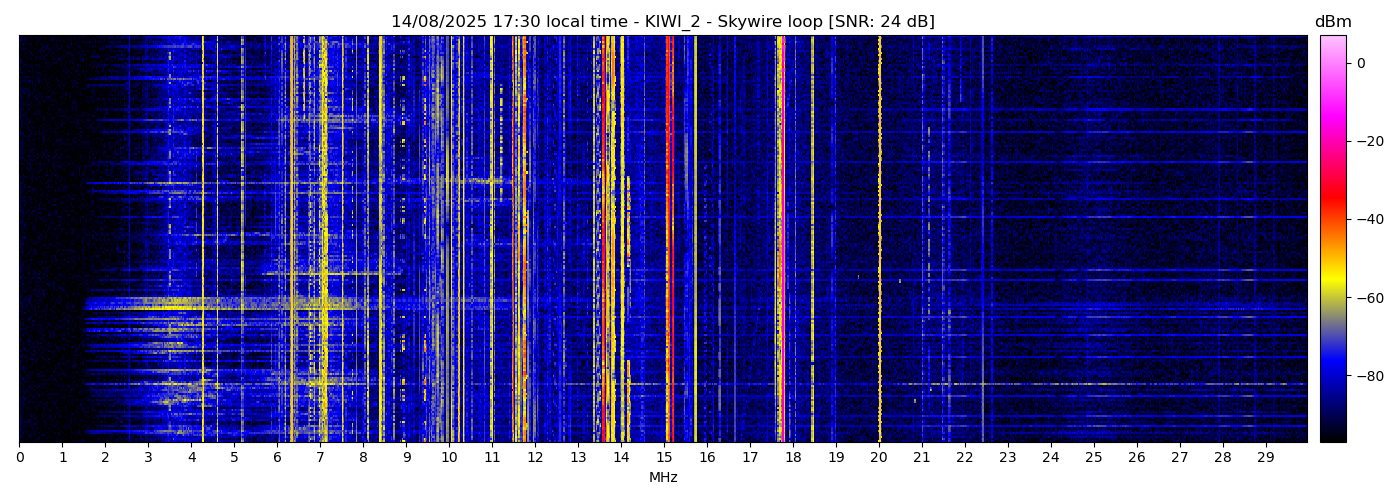This screenshot has width=1400, height=500.
Task: Click the spectrogram title text
Action: coord(662,22)
